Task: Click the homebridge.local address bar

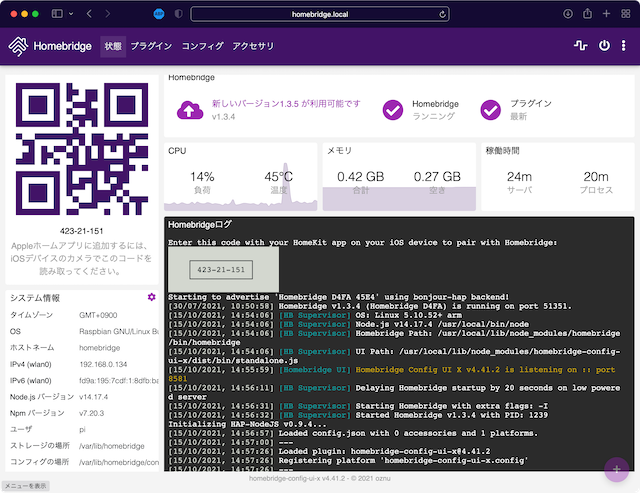Action: (320, 14)
